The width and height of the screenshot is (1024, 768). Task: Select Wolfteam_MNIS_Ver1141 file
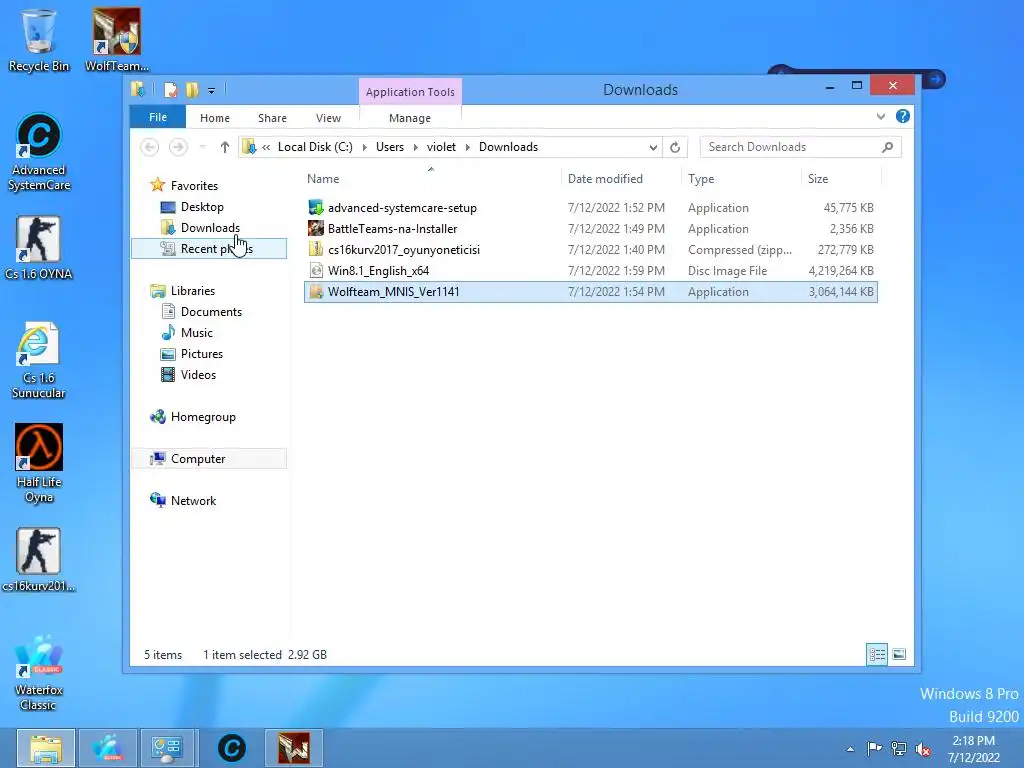[x=591, y=291]
